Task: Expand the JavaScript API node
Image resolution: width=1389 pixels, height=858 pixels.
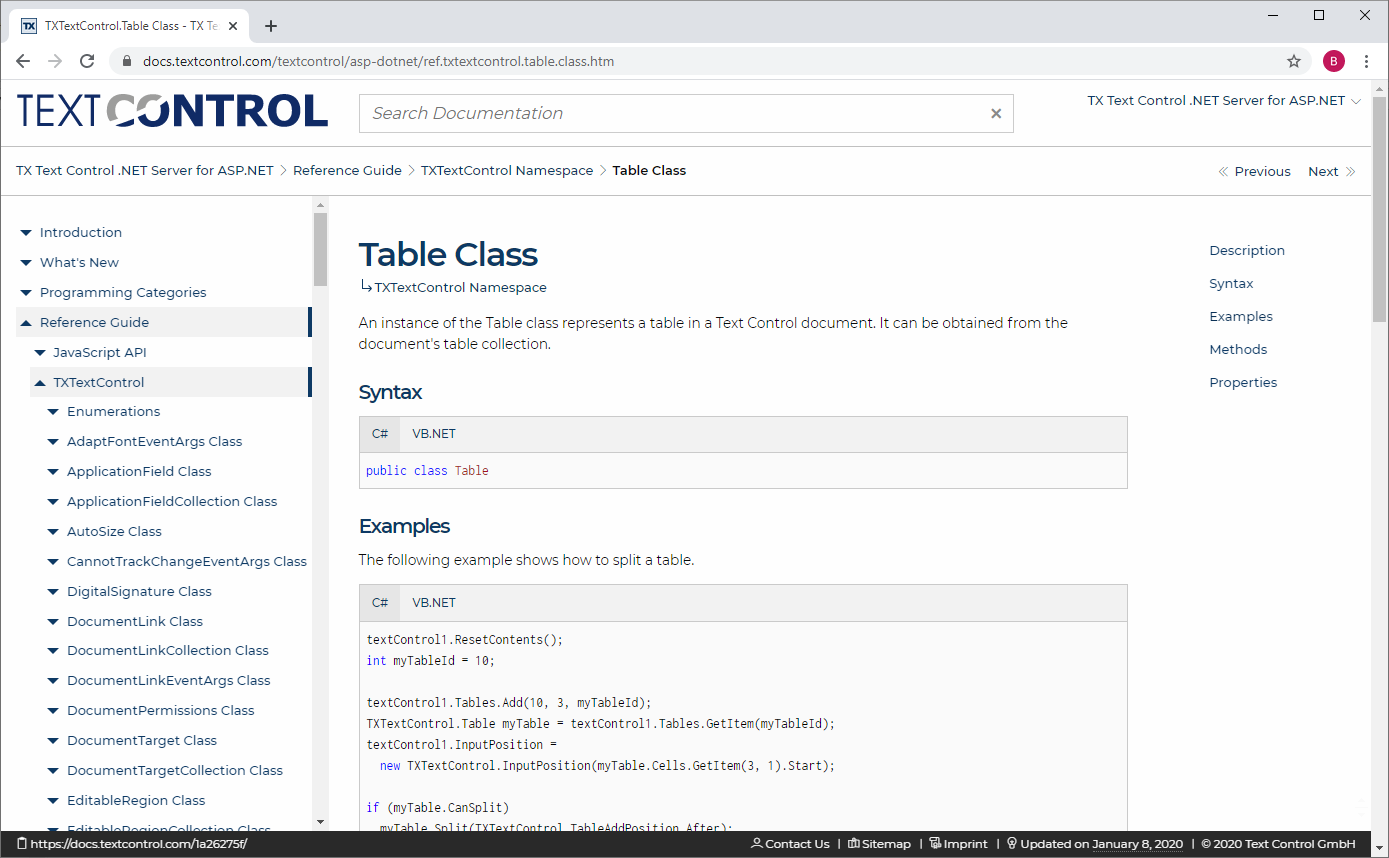Action: click(x=40, y=353)
